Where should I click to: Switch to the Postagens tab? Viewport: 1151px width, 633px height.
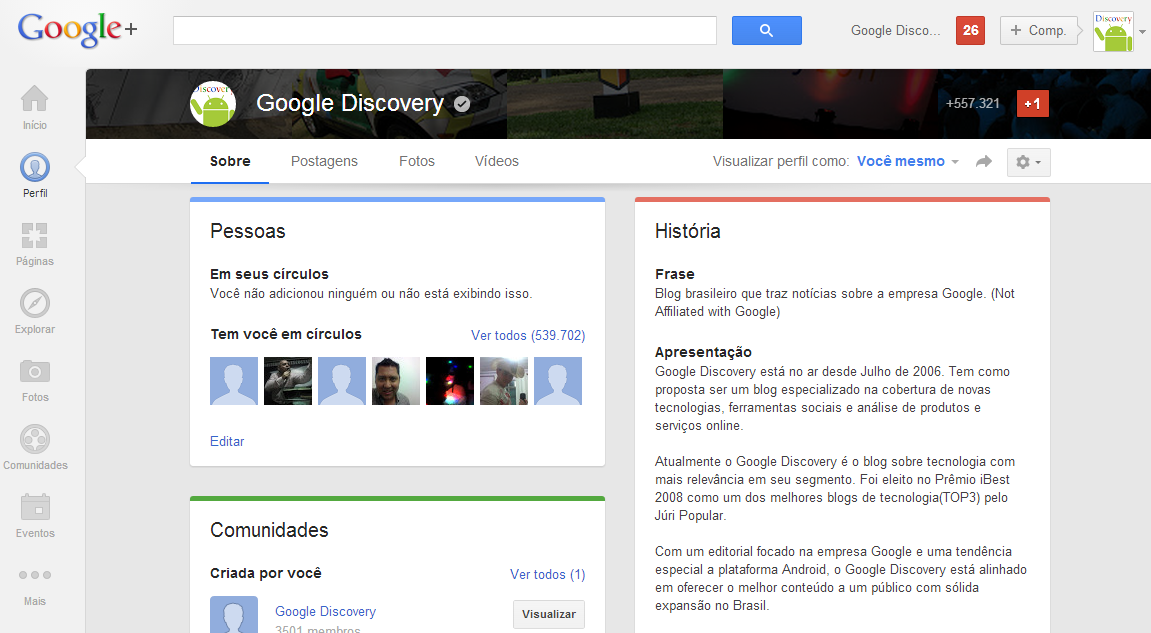pos(324,161)
